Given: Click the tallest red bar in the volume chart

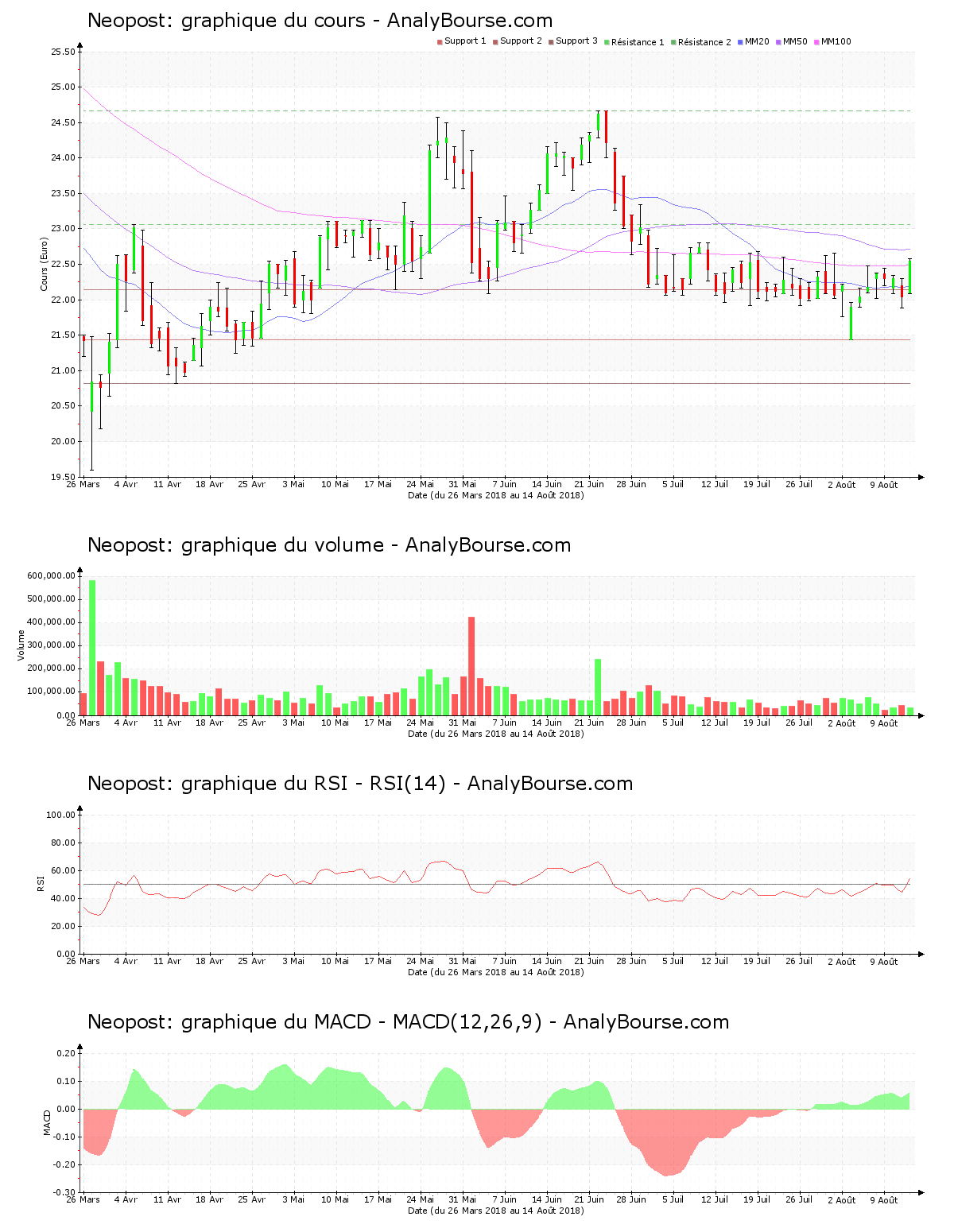Looking at the screenshot, I should (x=471, y=666).
